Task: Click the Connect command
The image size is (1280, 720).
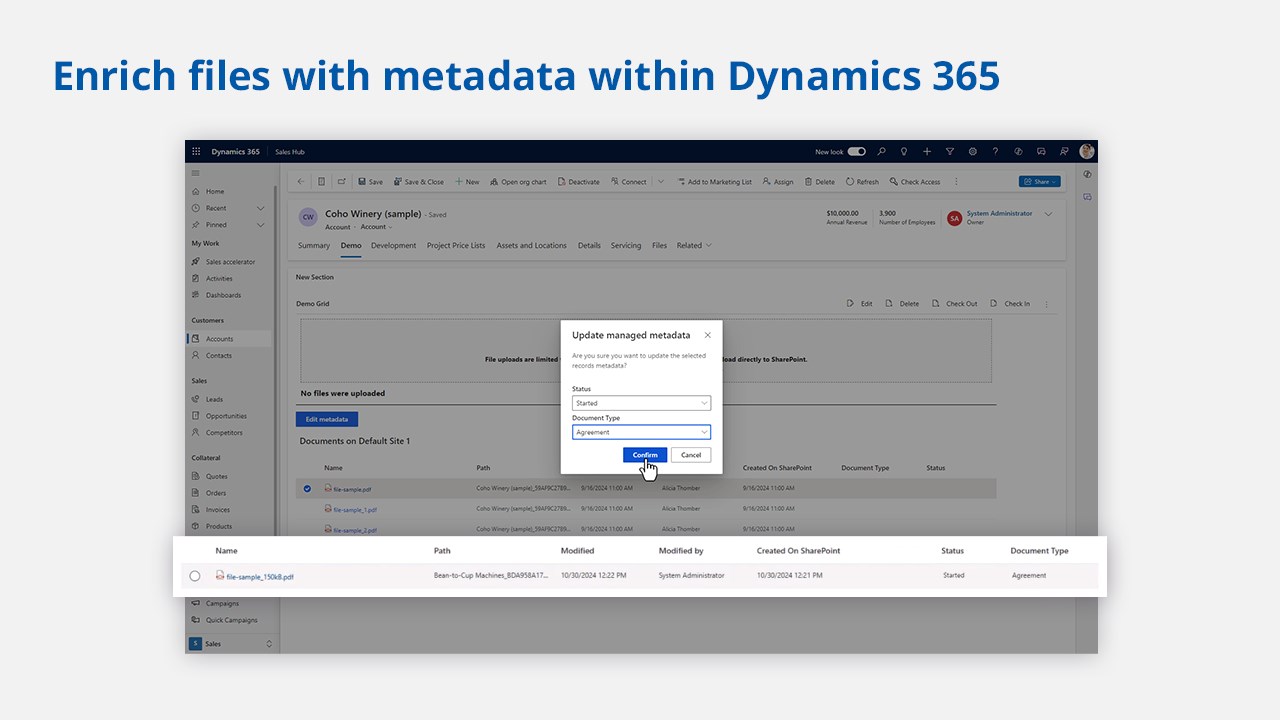Action: pos(628,182)
